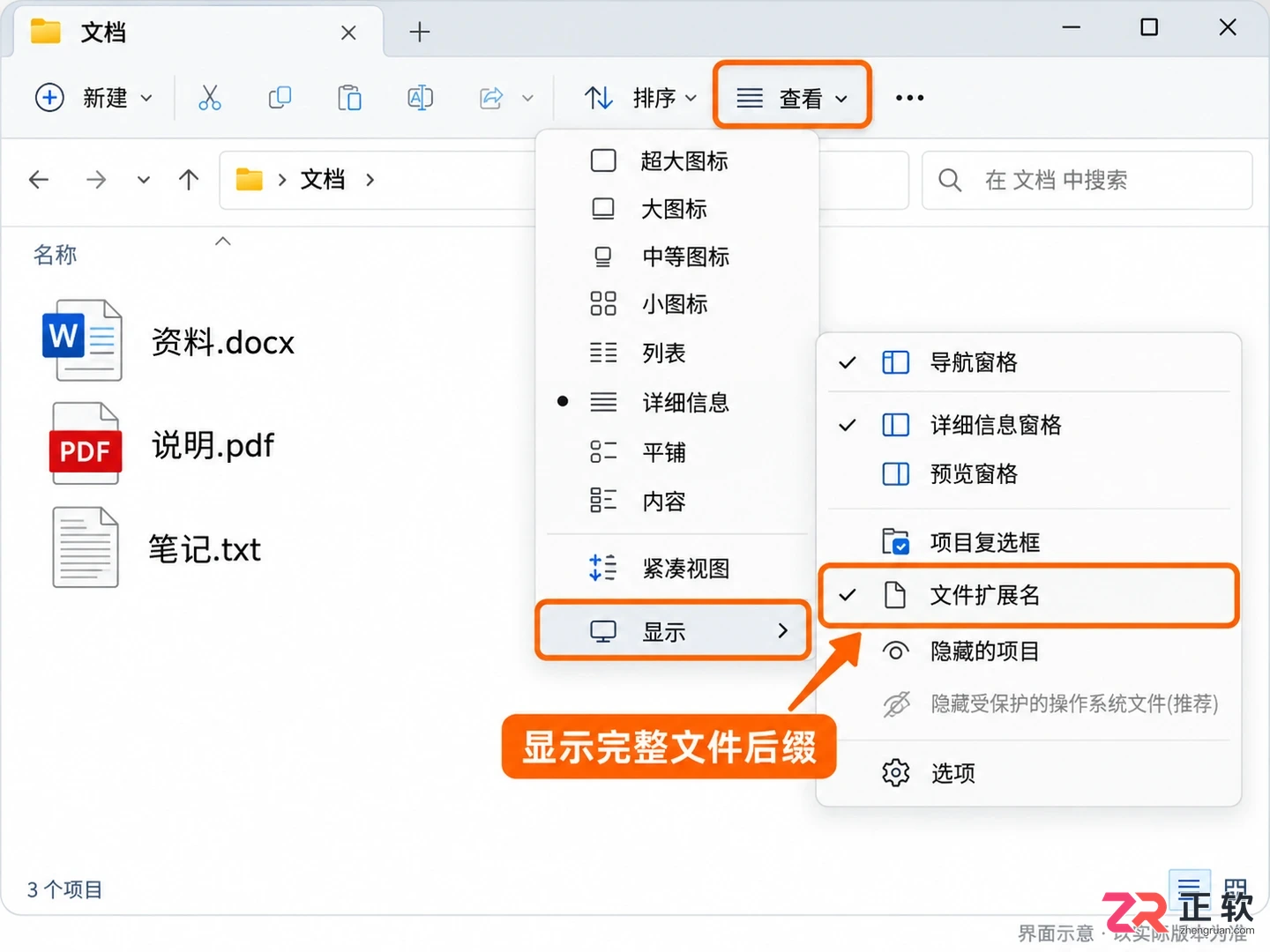Viewport: 1270px width, 952px height.
Task: Click the Cut scissors icon
Action: click(x=209, y=98)
